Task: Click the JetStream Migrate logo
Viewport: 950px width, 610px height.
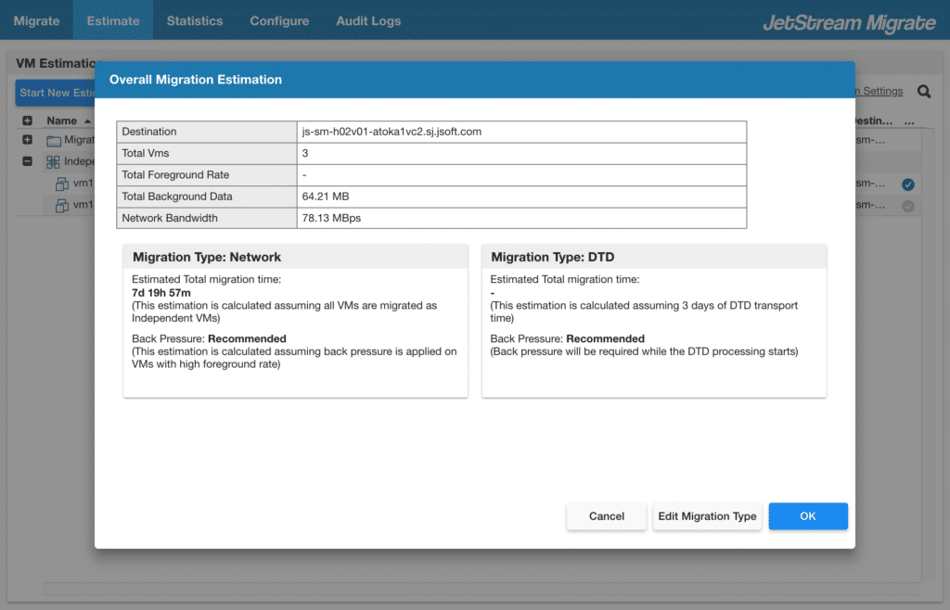Action: [849, 22]
